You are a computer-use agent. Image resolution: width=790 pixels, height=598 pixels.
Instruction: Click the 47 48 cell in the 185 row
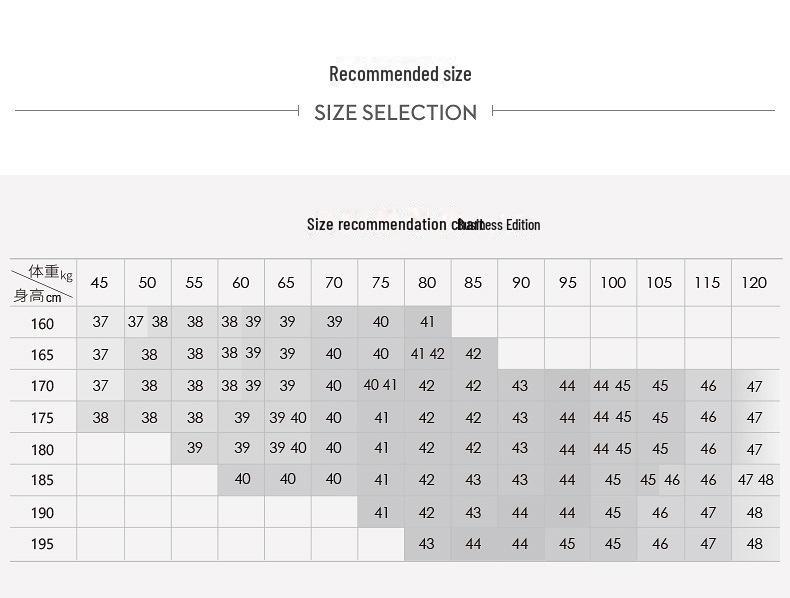tap(755, 480)
